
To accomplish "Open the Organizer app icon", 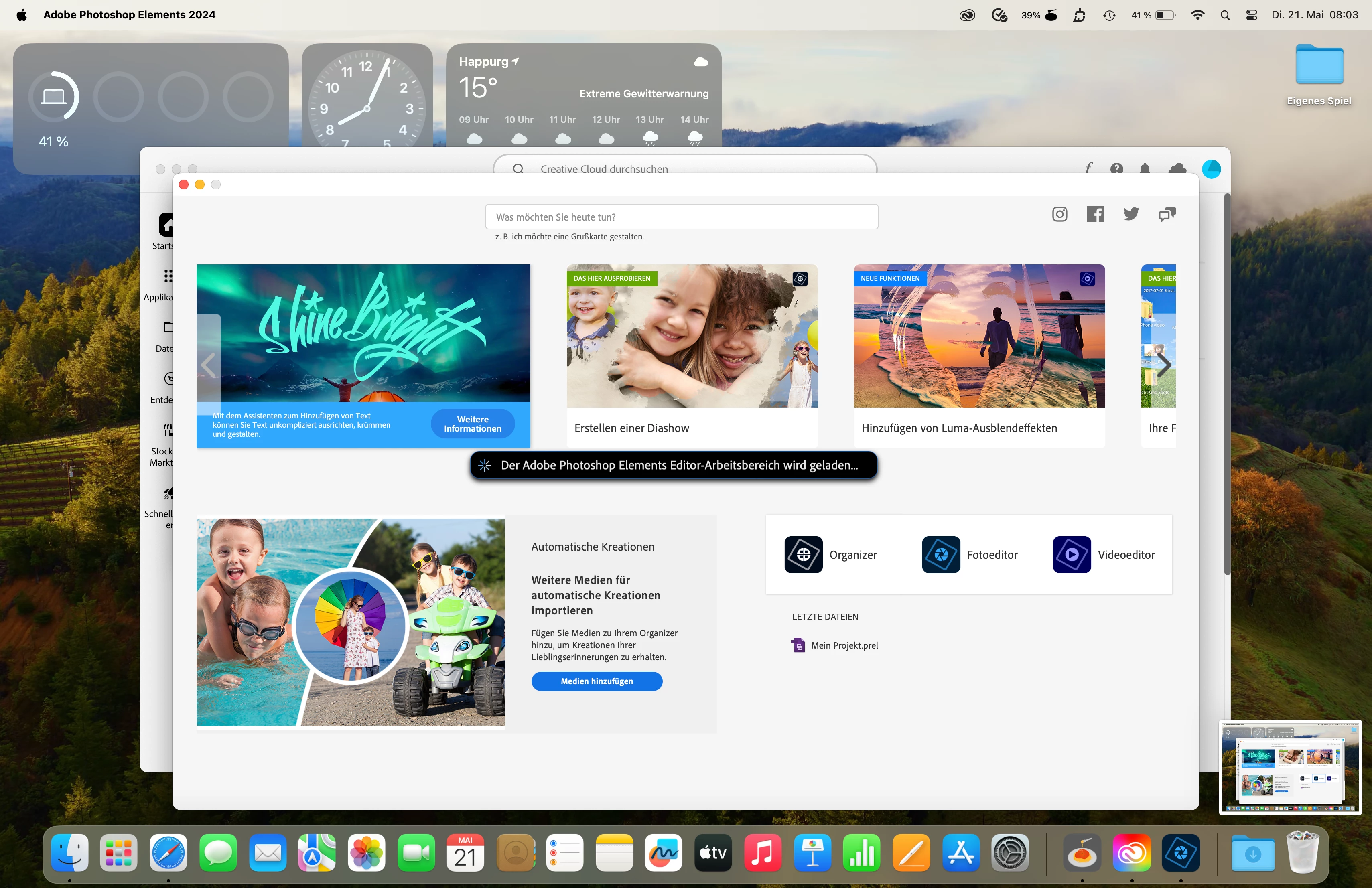I will click(803, 554).
